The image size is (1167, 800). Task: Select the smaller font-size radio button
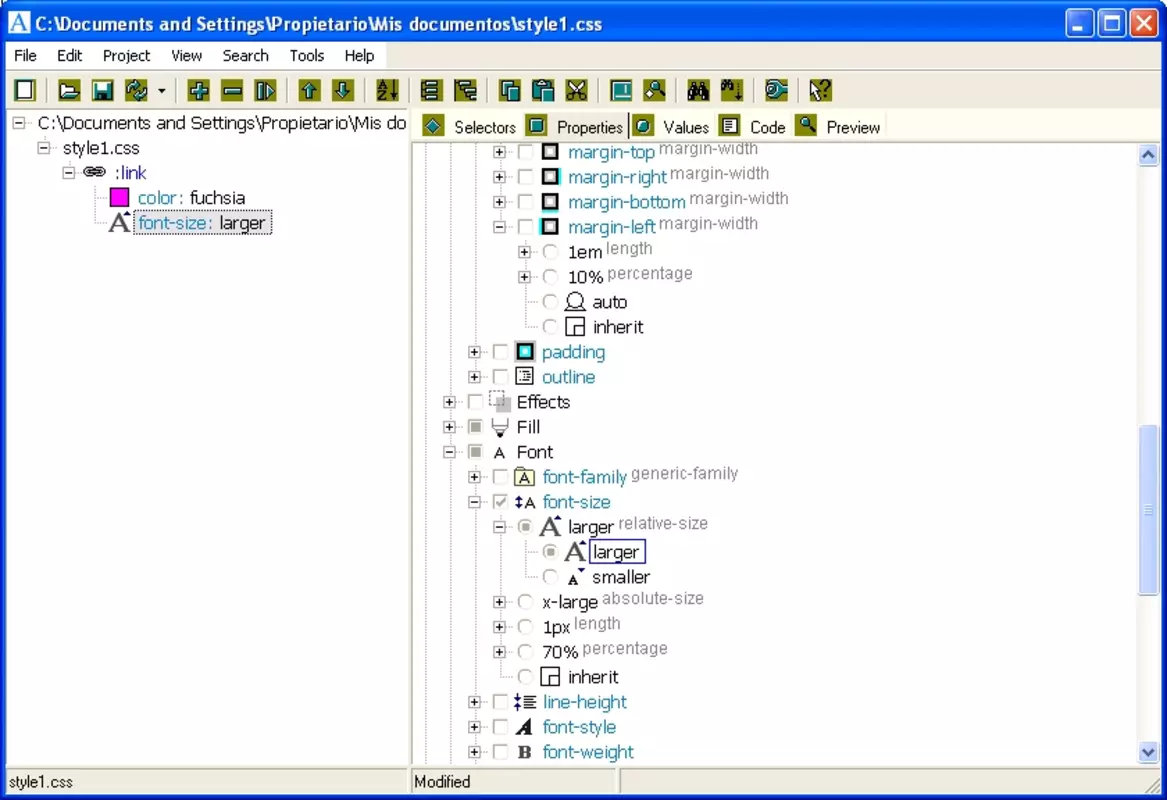point(550,577)
